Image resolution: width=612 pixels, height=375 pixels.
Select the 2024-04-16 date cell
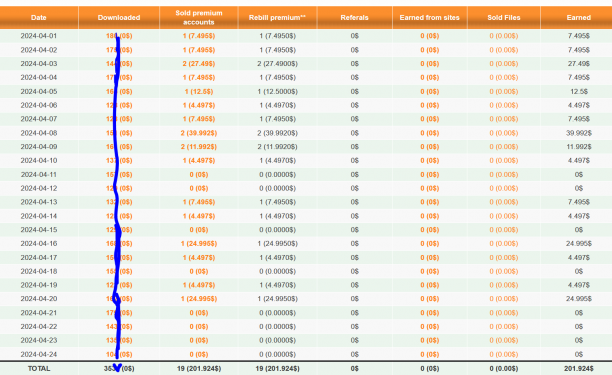(39, 243)
